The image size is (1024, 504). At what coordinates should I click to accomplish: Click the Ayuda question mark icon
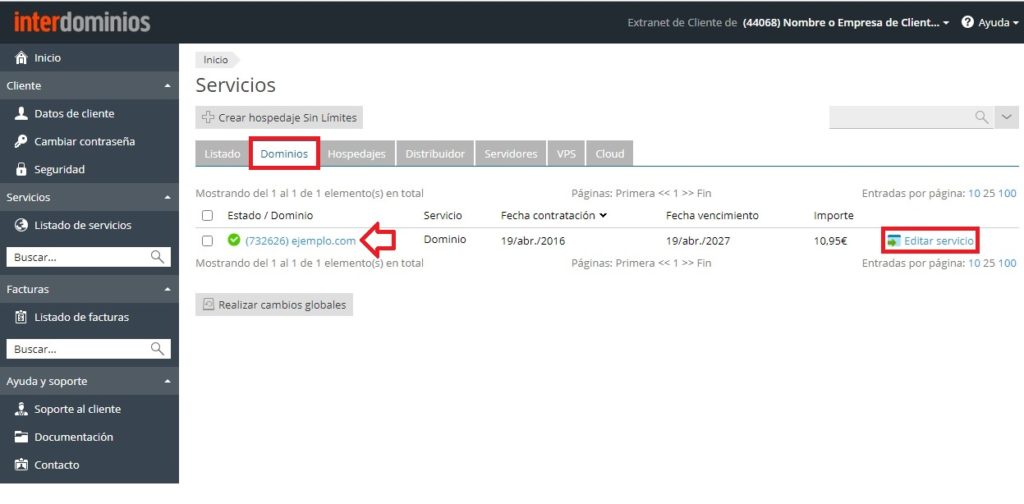point(968,22)
